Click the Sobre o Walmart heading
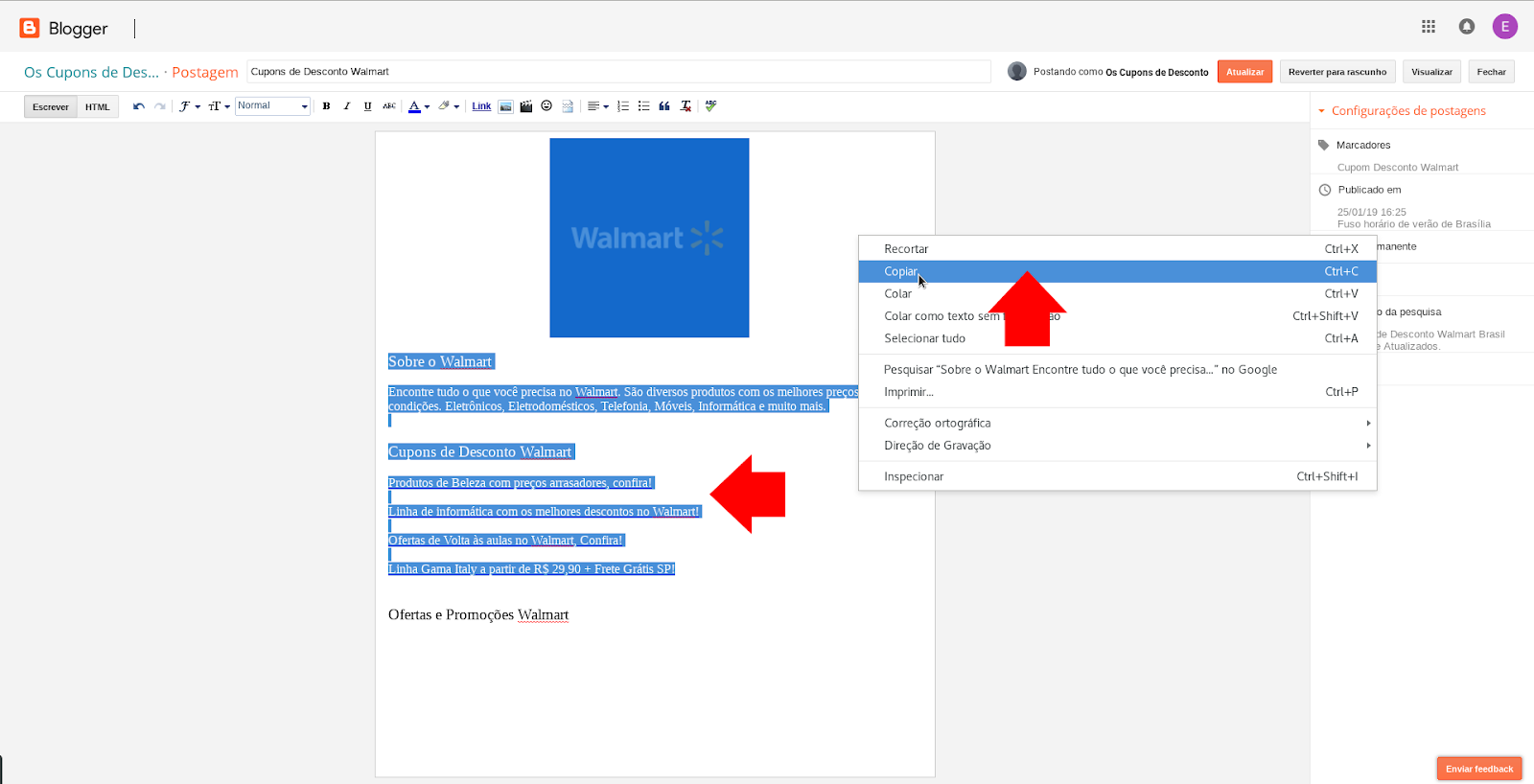Image resolution: width=1534 pixels, height=784 pixels. (440, 362)
